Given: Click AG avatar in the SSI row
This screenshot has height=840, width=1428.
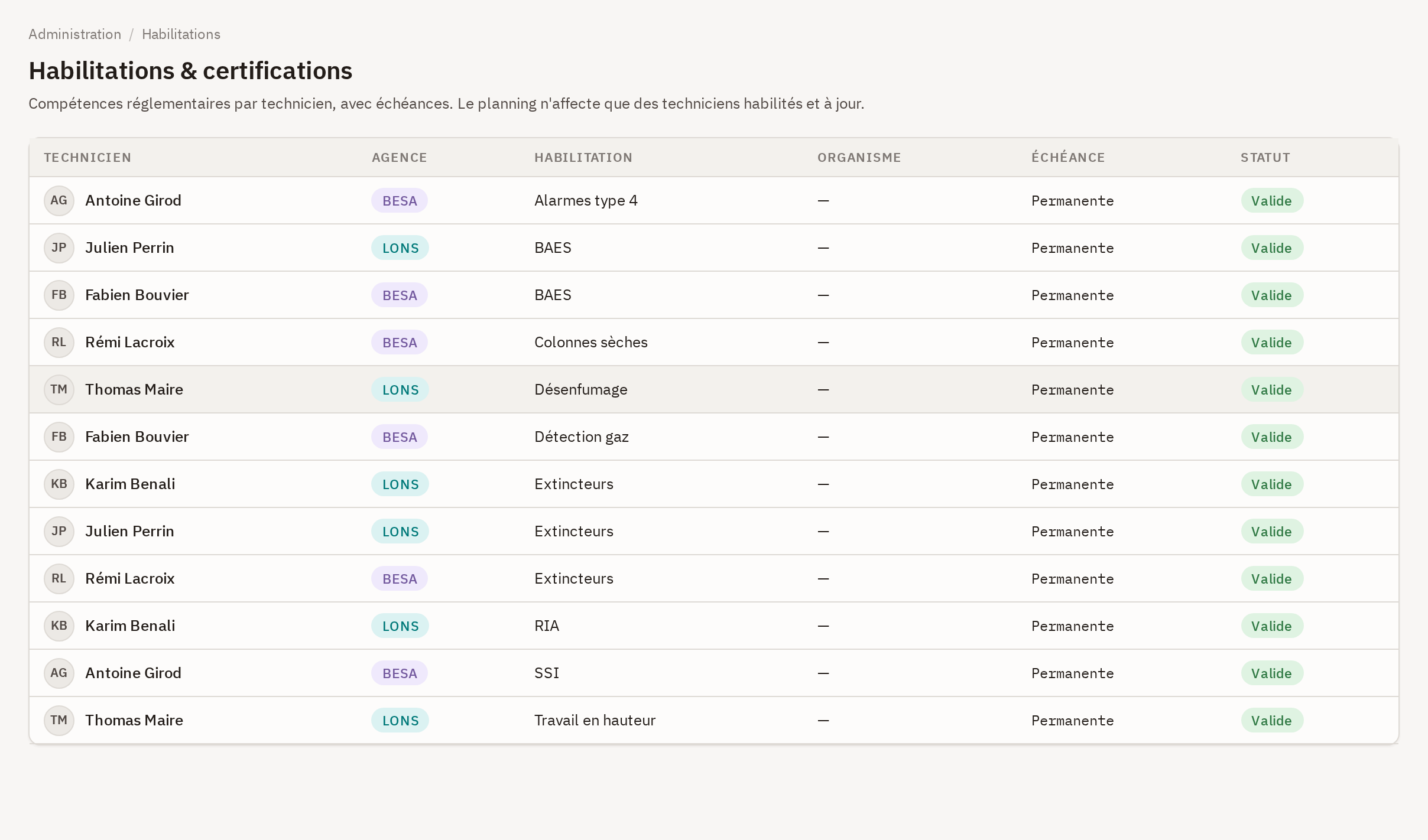Looking at the screenshot, I should click(59, 673).
